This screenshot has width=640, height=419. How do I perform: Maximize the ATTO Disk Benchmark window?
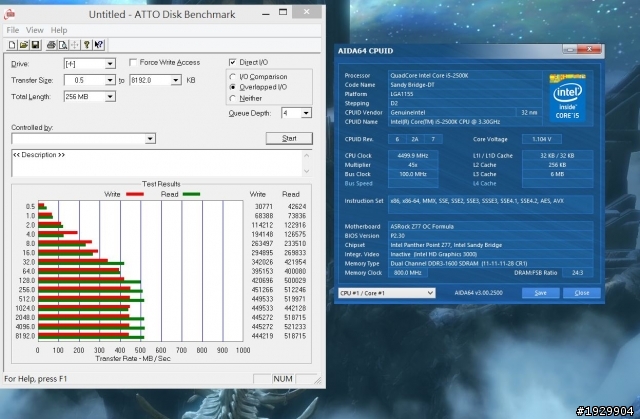point(282,13)
